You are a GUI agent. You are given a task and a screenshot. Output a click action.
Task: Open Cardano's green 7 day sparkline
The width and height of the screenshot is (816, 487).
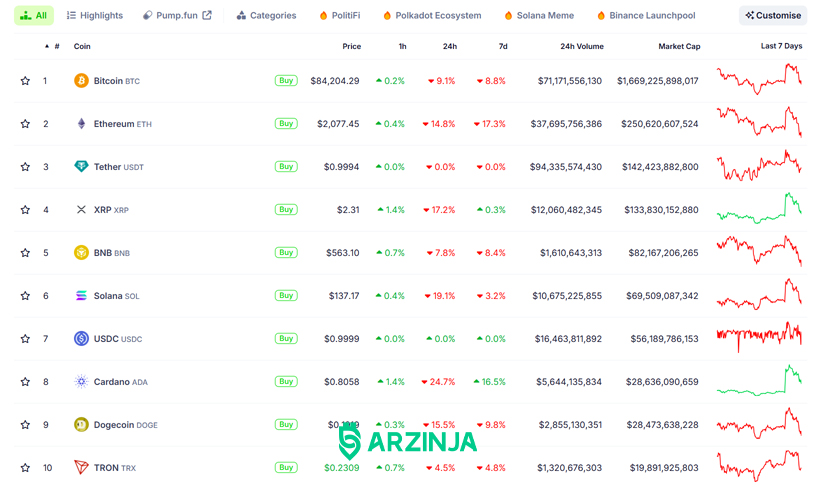click(759, 381)
